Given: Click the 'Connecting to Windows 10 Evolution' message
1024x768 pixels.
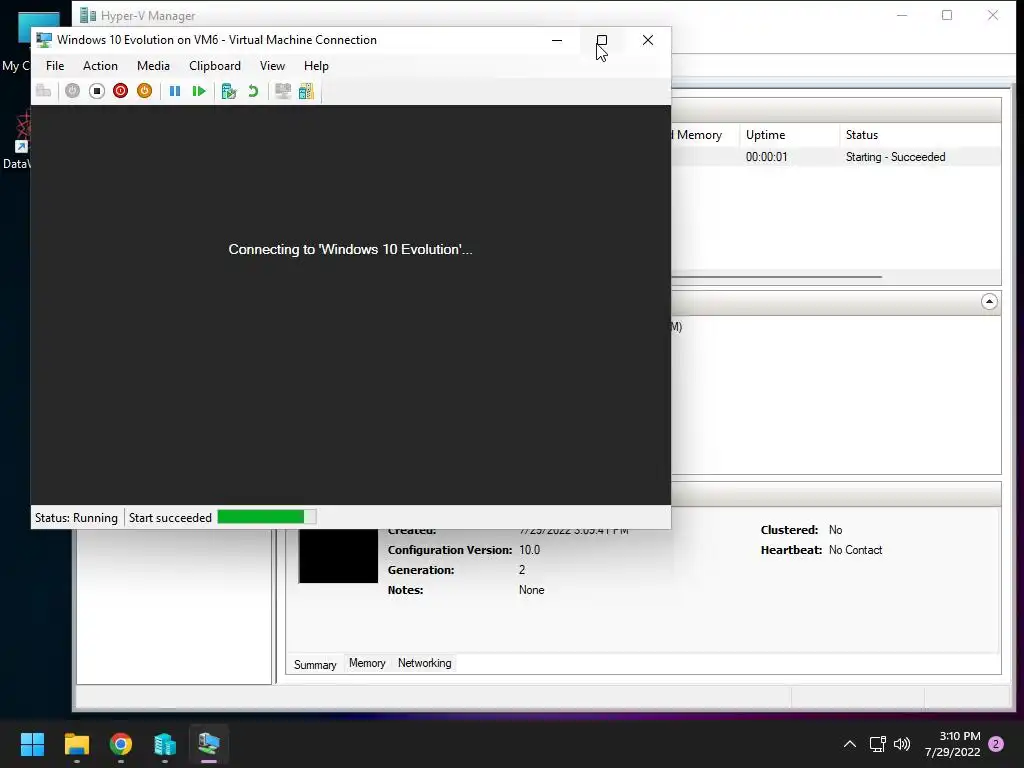Looking at the screenshot, I should (x=350, y=249).
